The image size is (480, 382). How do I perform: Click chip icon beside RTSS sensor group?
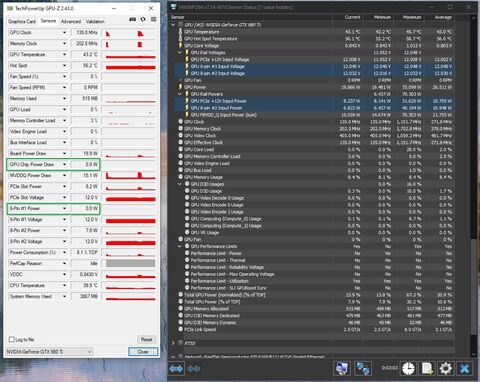pos(180,343)
